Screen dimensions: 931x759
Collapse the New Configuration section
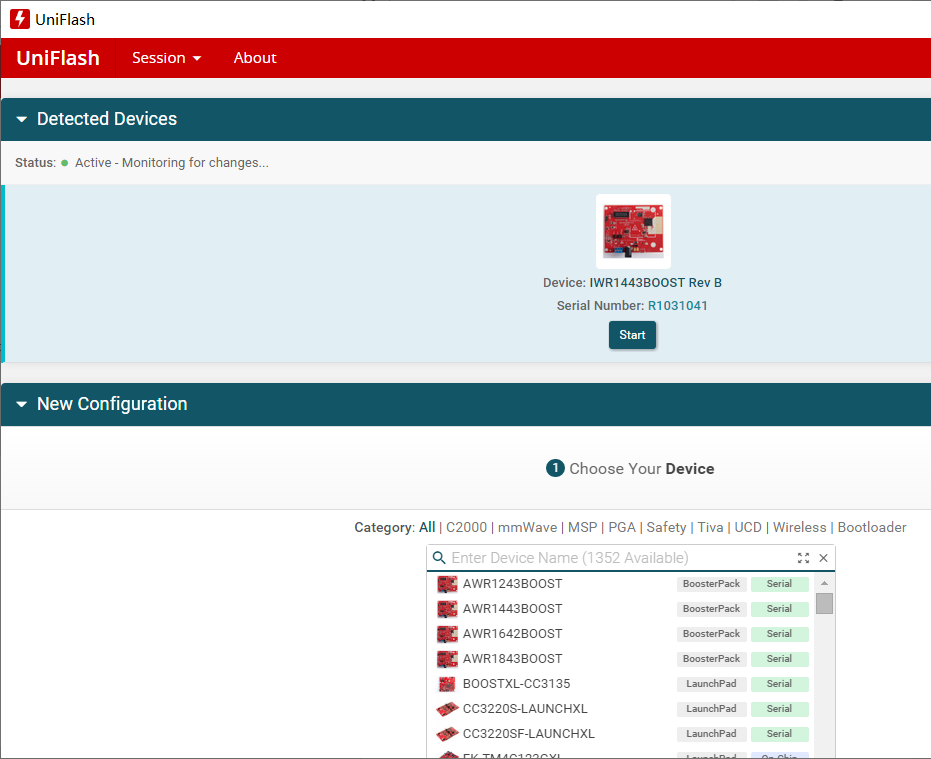[22, 404]
